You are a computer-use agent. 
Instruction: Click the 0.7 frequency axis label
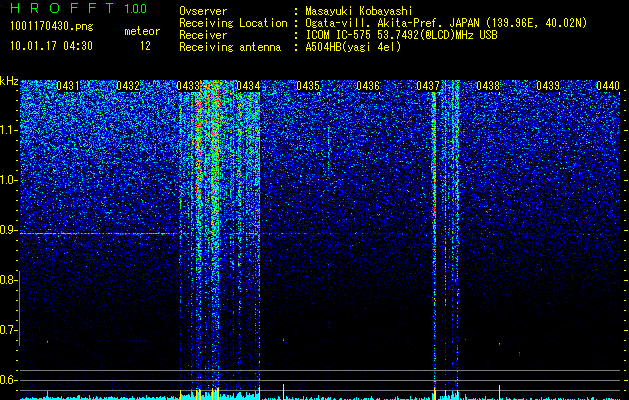pos(8,330)
